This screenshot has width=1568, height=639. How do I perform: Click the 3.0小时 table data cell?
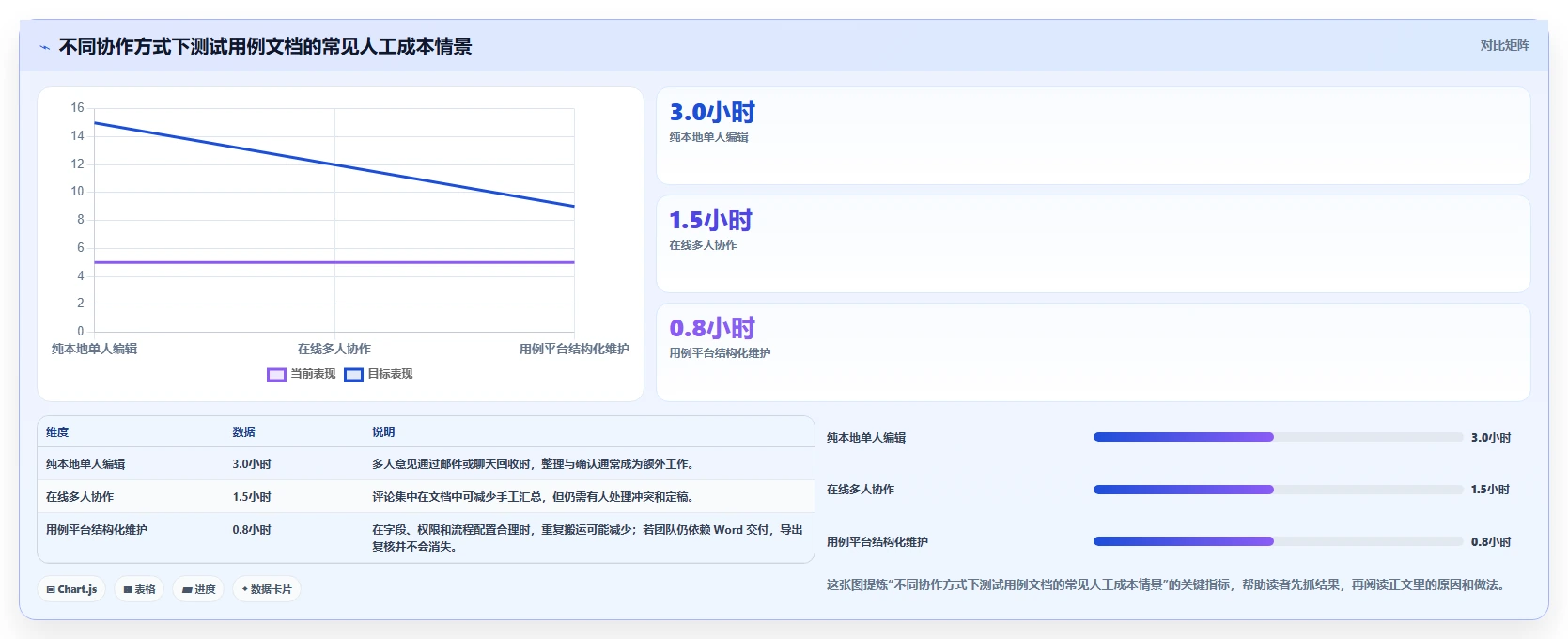(x=252, y=464)
